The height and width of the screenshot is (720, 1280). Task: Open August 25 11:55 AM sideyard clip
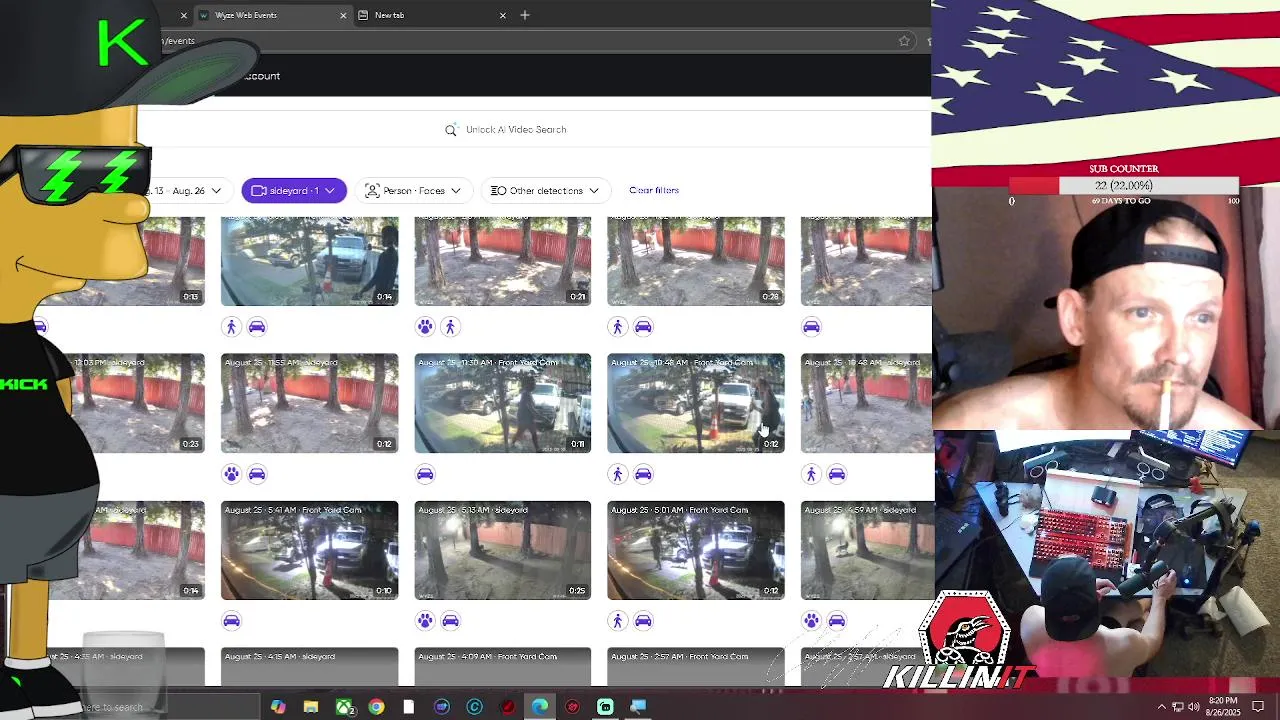[x=309, y=403]
